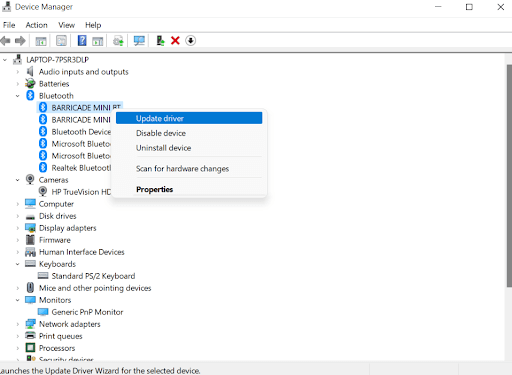
Task: Click the printer Update driver toolbar icon
Action: pos(118,41)
